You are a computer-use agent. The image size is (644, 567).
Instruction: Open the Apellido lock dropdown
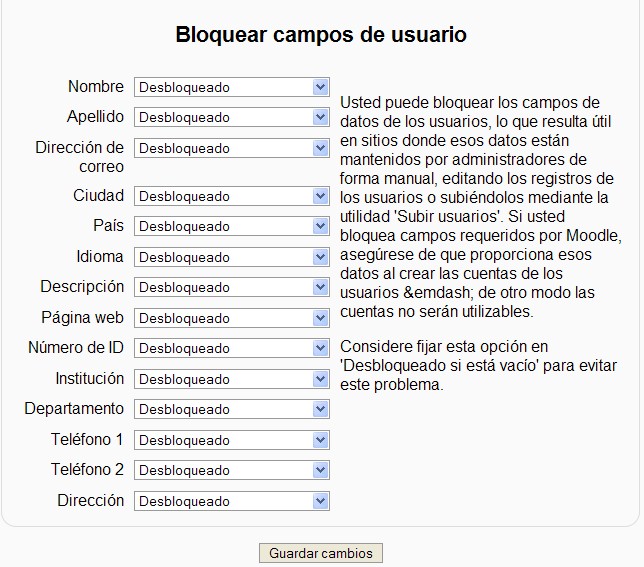click(231, 117)
